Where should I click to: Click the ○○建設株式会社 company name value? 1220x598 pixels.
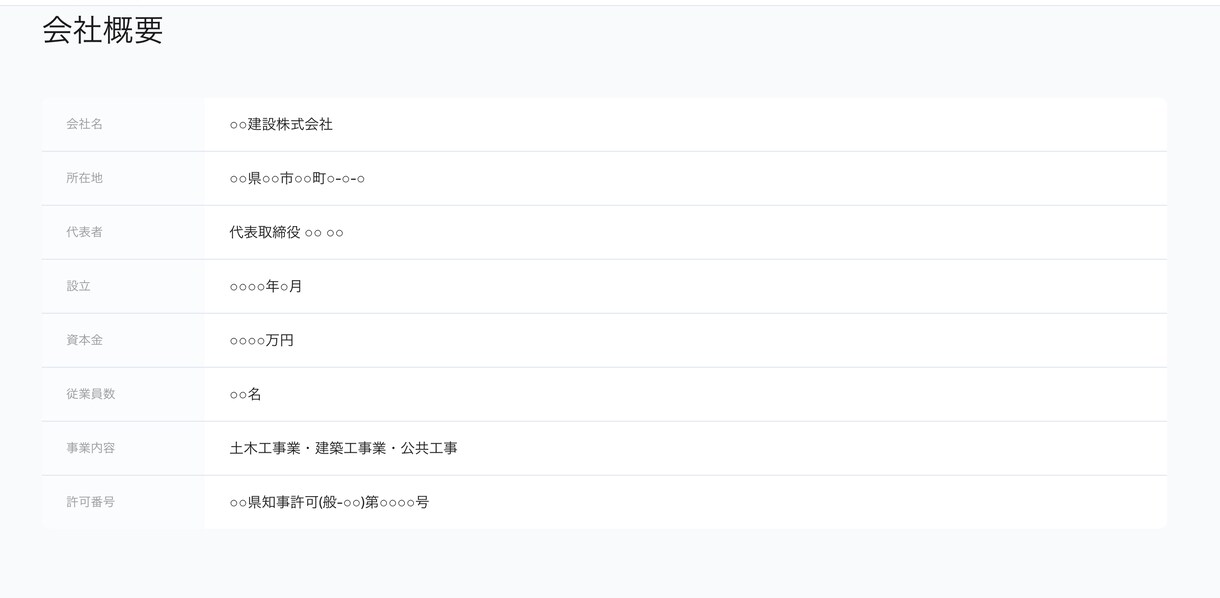[x=281, y=124]
